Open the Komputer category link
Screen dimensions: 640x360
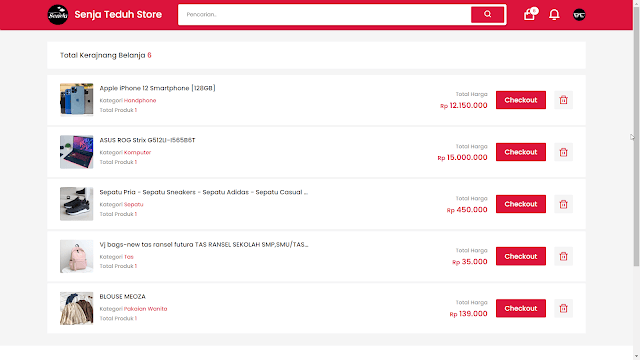(x=138, y=152)
